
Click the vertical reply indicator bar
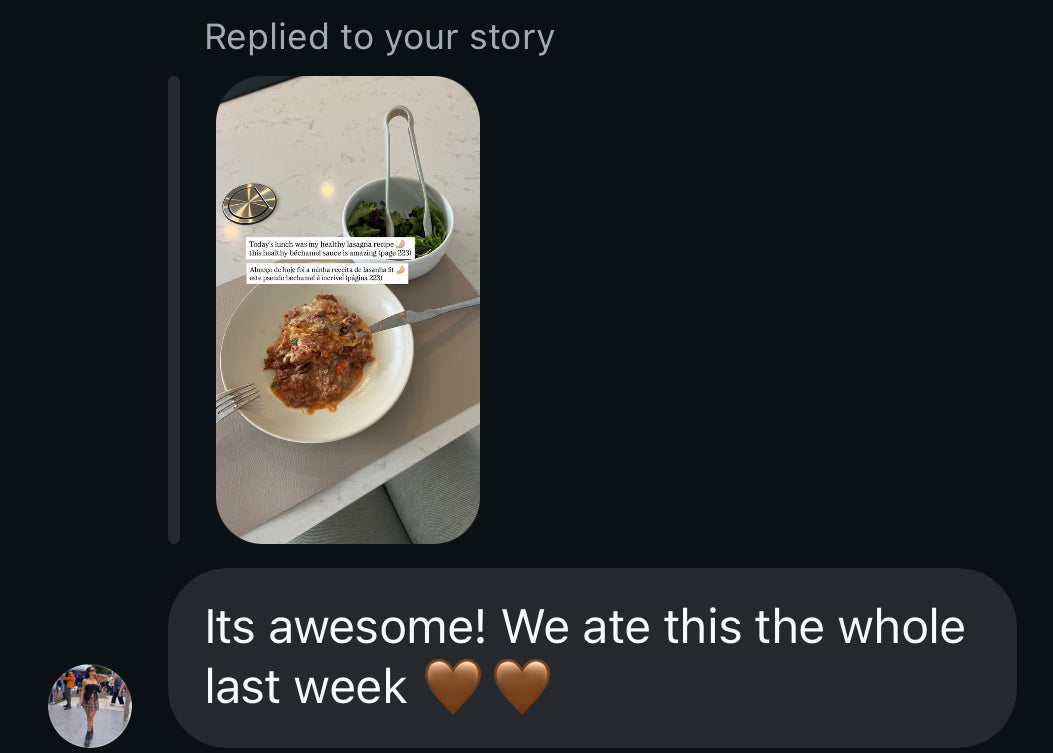pos(174,310)
